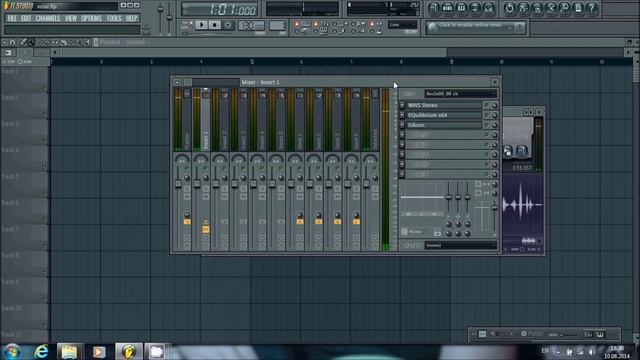Open the playlist view shortcut icon
The image size is (640, 360).
pos(434,8)
